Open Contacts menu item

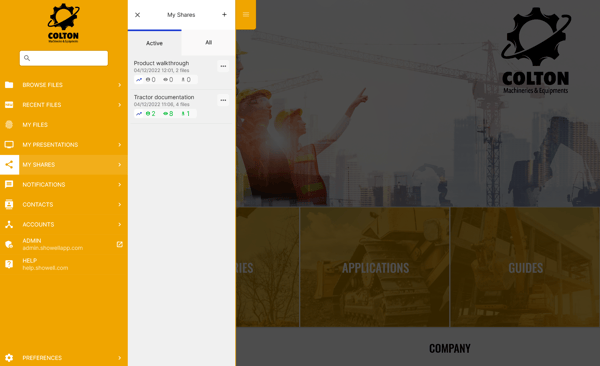click(64, 204)
